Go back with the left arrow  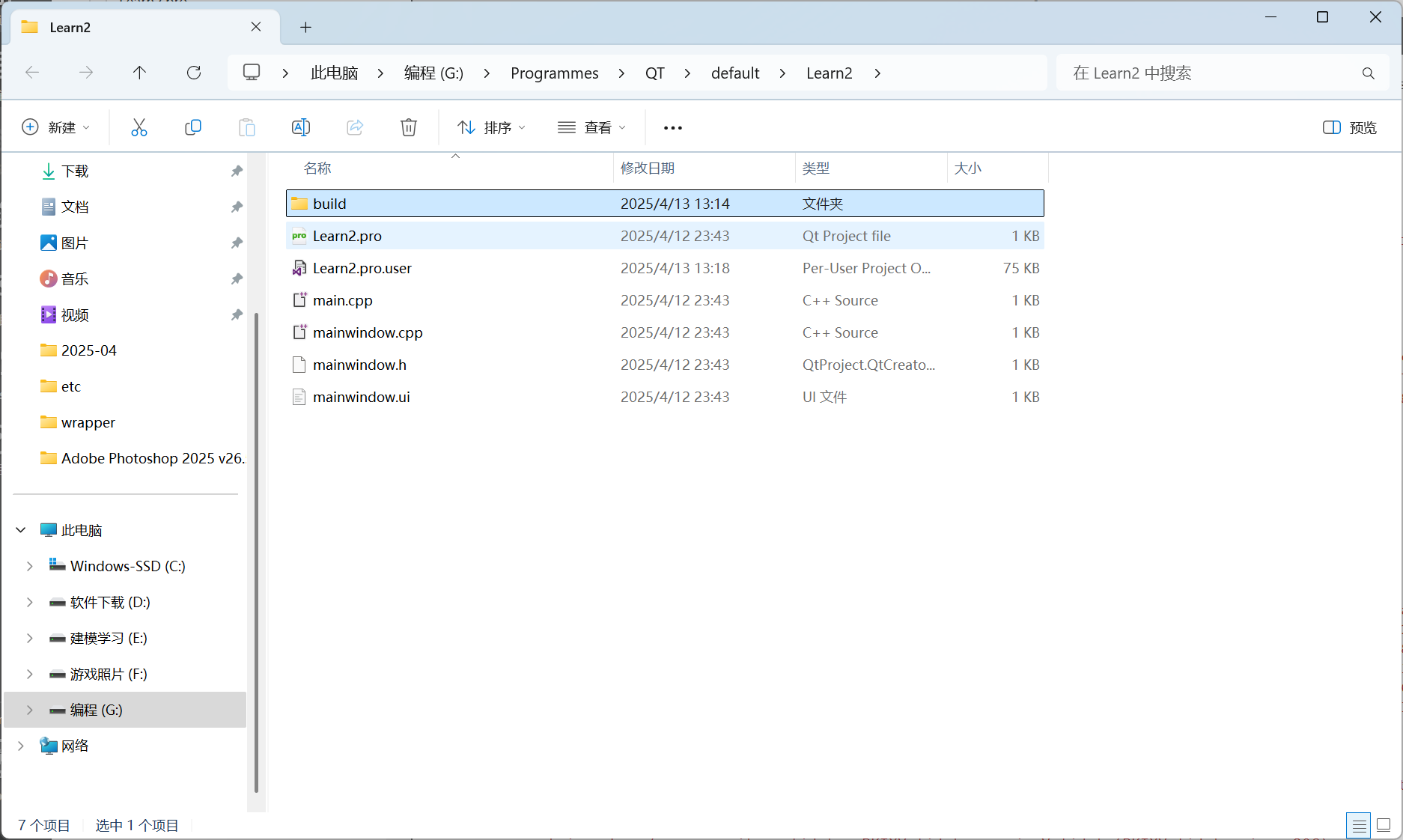32,73
